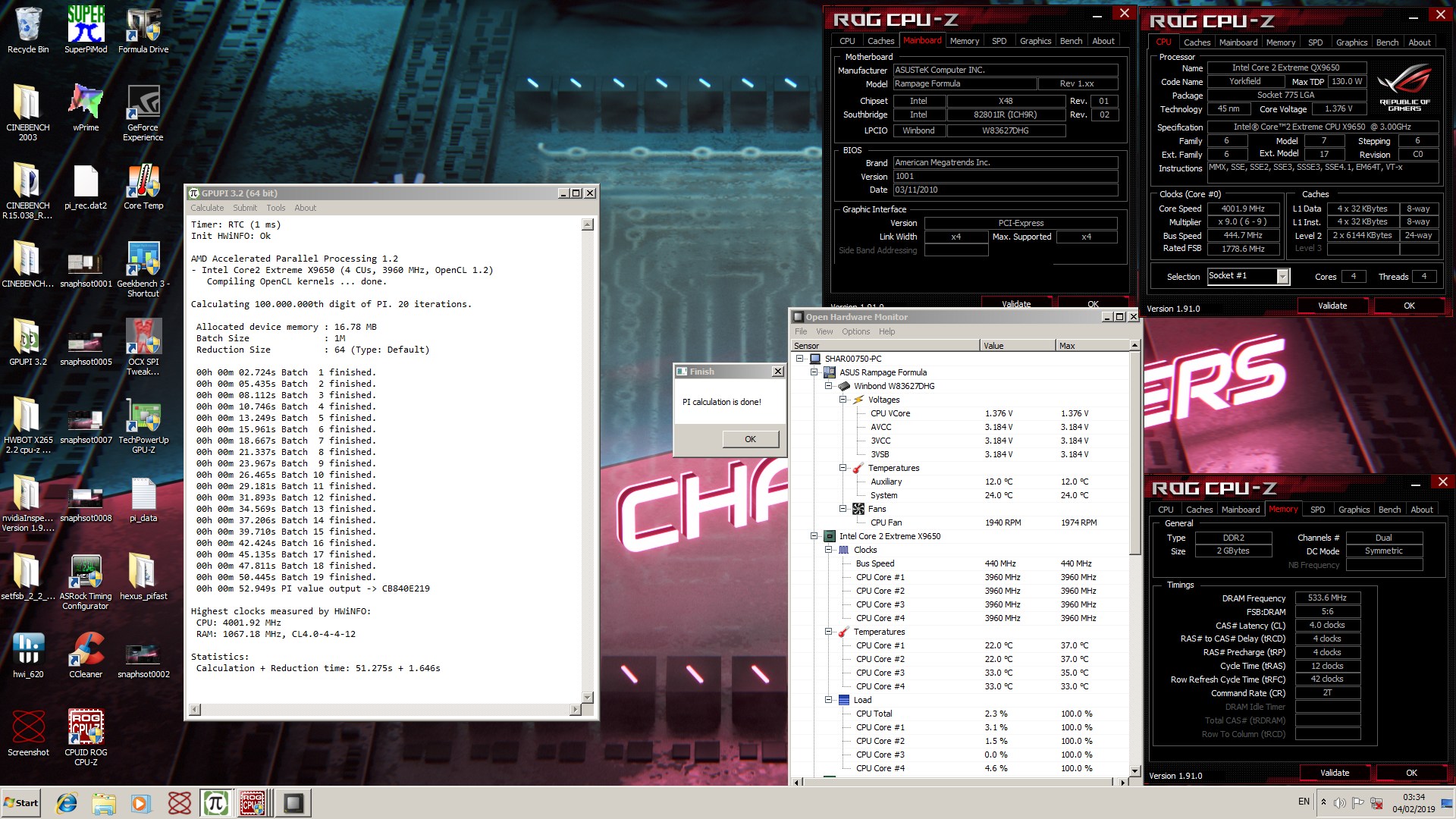Launch SuperPiMod from the desktop

(x=86, y=30)
